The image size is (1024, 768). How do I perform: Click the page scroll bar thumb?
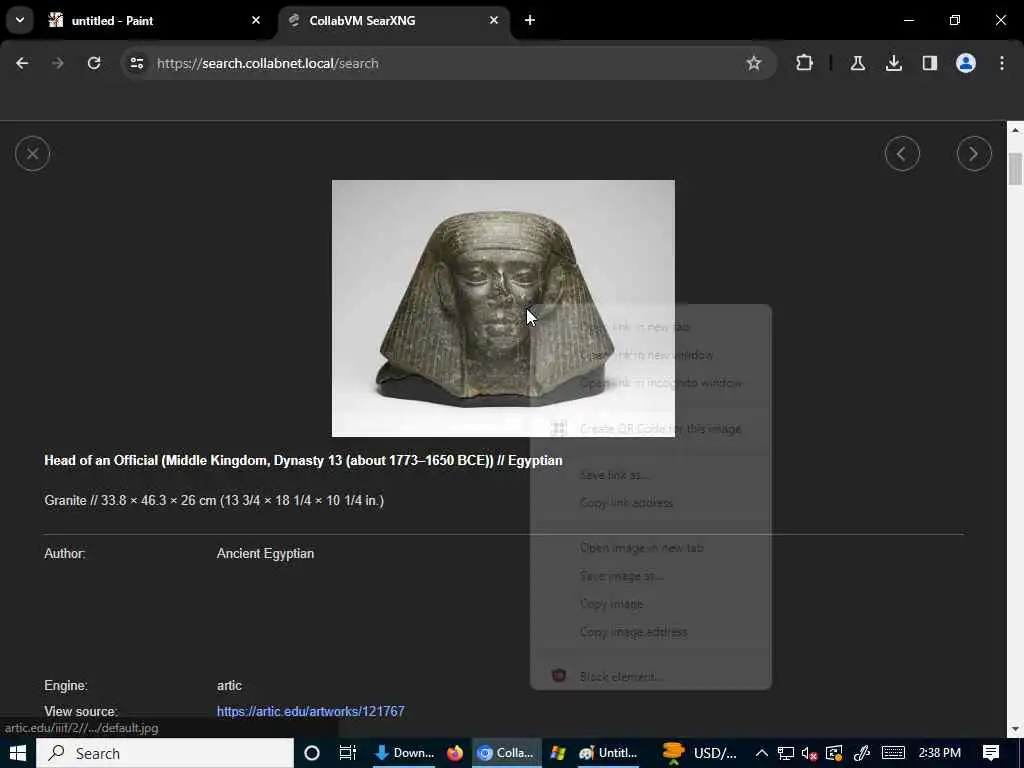pos(1015,169)
